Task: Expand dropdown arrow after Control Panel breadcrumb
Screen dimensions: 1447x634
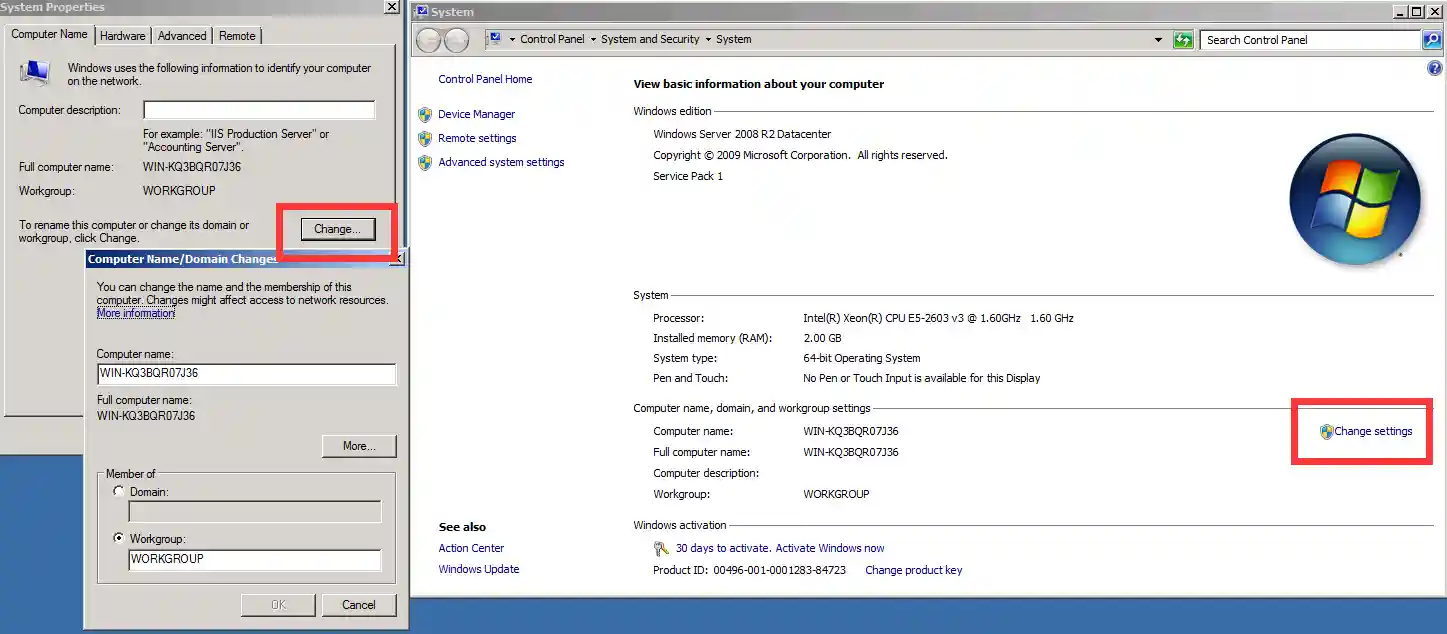Action: 593,40
